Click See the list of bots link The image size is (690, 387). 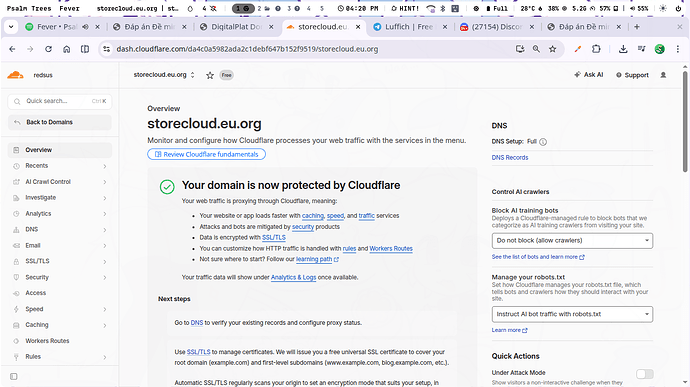(x=538, y=257)
